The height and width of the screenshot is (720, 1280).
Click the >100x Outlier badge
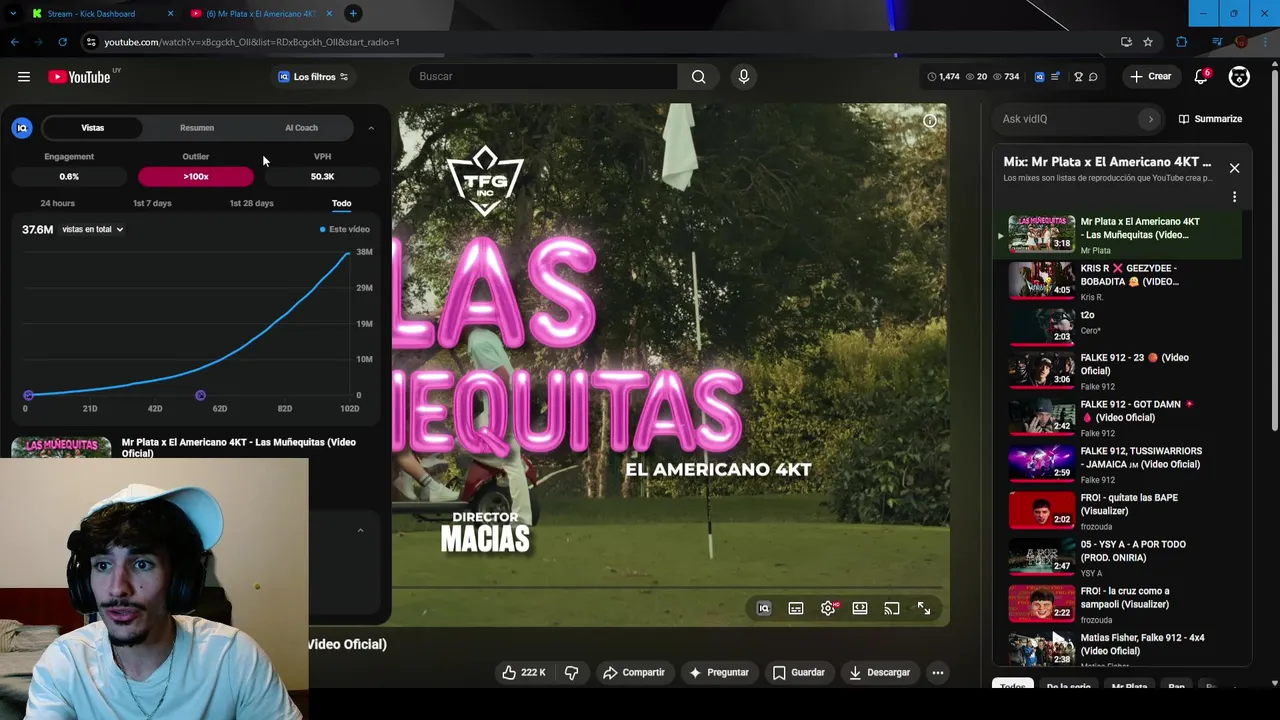coord(196,177)
